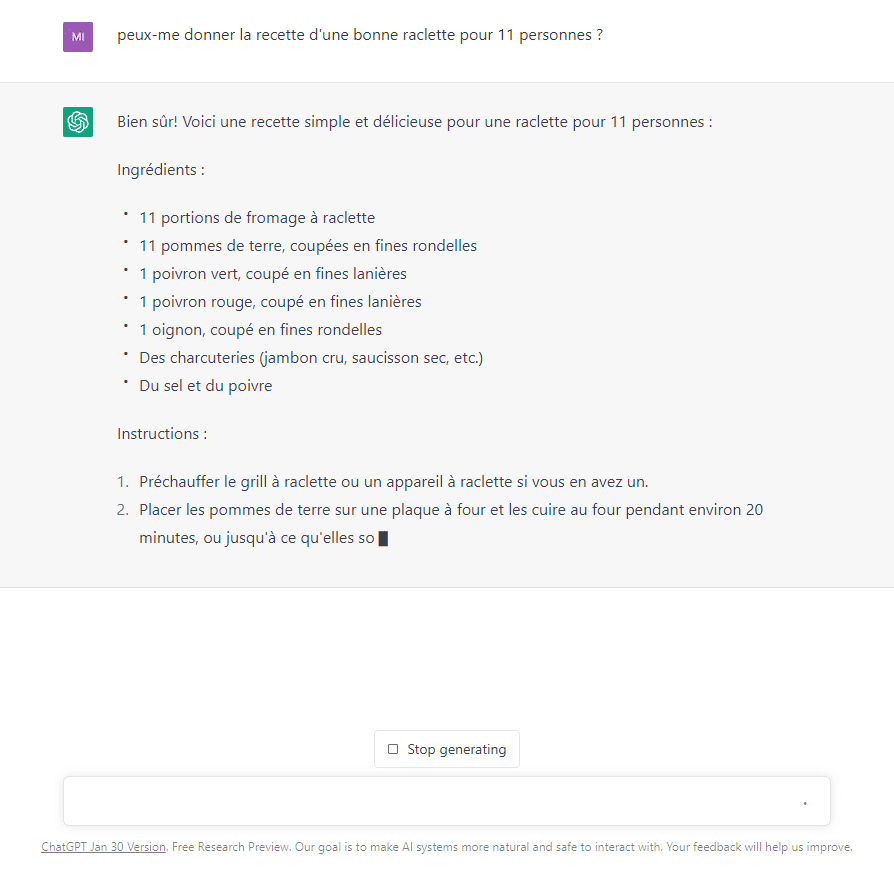Focus the message input field
This screenshot has width=894, height=877.
point(430,801)
